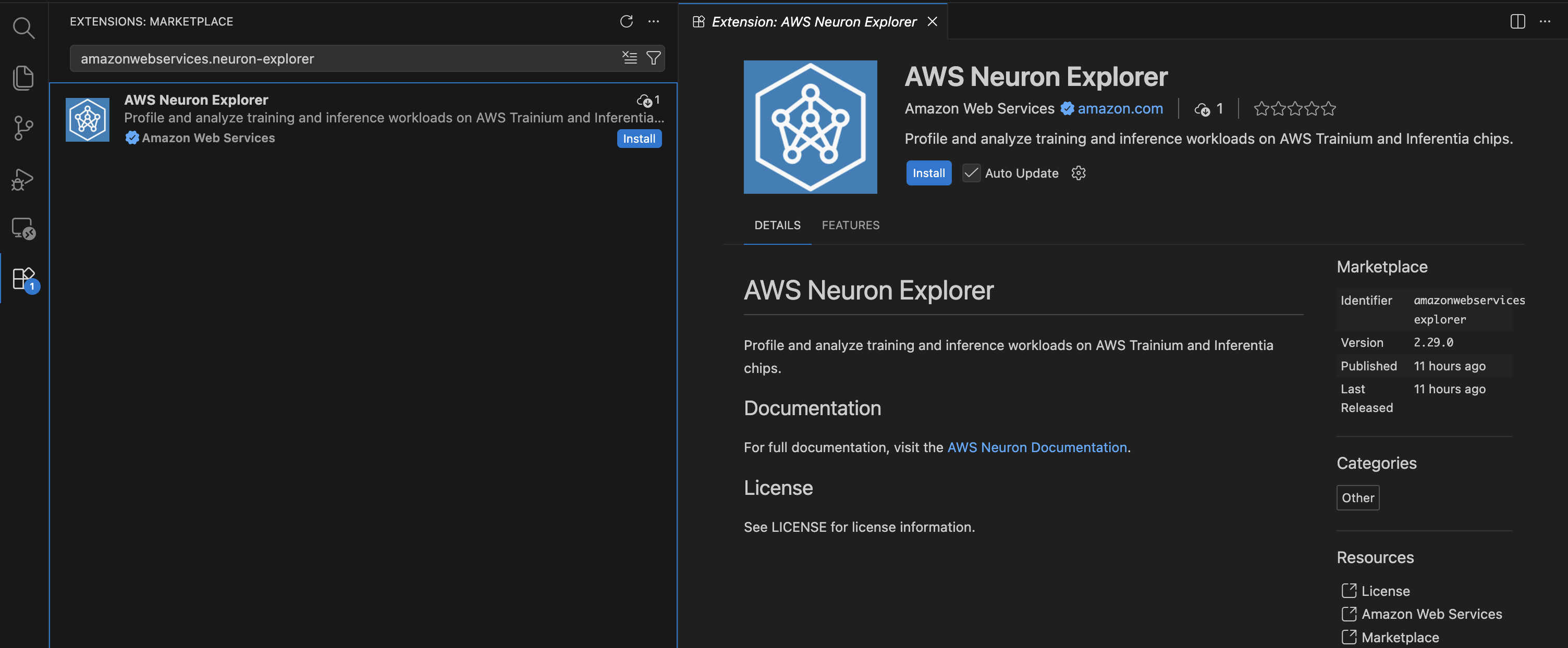Click the AWS Neuron Explorer list thumbnail
The image size is (1568, 648).
(88, 119)
